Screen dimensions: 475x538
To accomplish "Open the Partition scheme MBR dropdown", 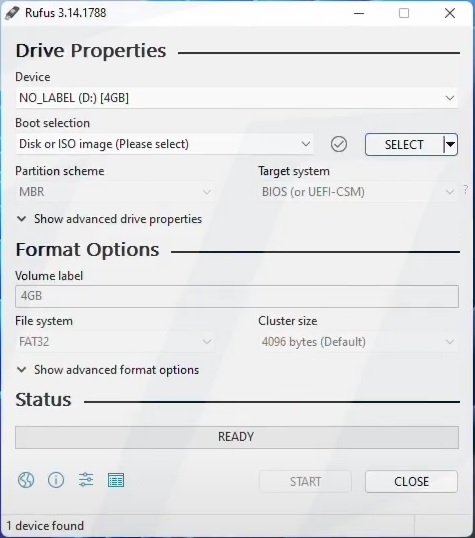I will (x=115, y=192).
